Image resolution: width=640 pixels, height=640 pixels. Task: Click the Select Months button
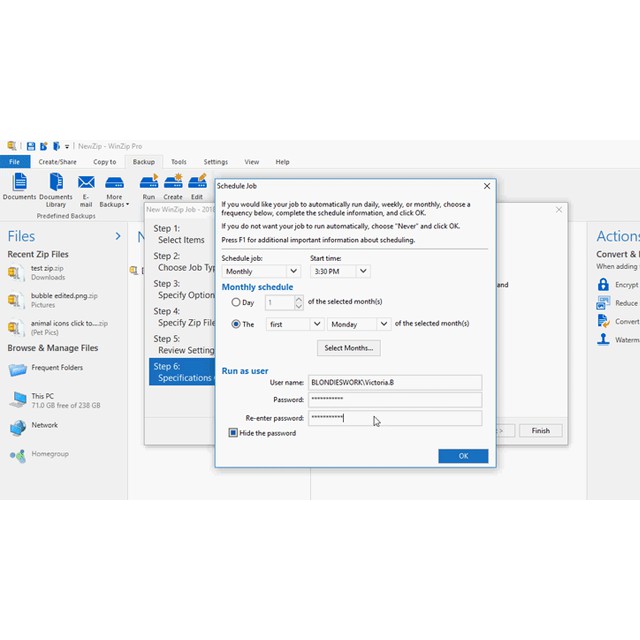coord(349,348)
